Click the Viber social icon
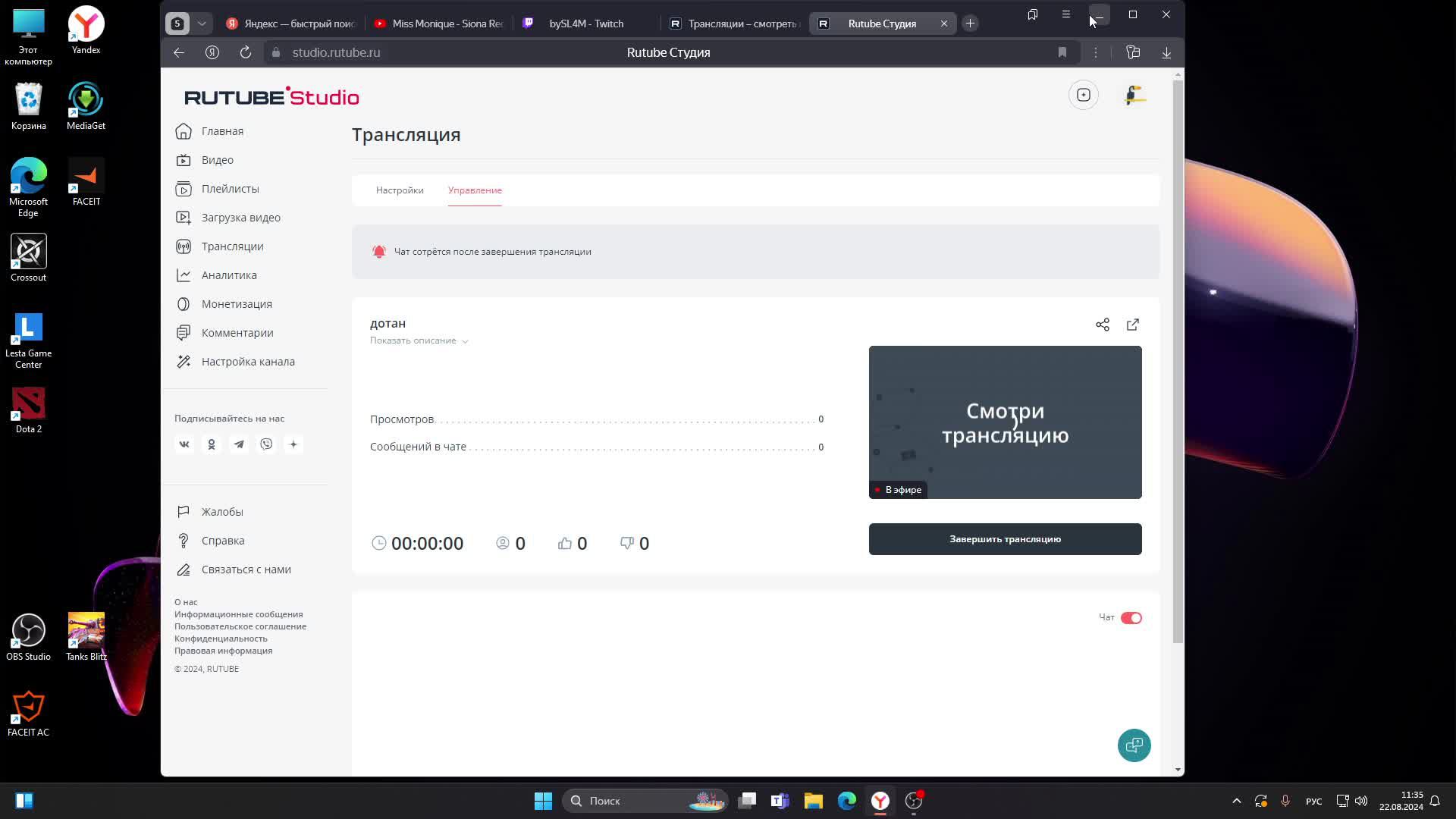1456x819 pixels. click(x=266, y=444)
